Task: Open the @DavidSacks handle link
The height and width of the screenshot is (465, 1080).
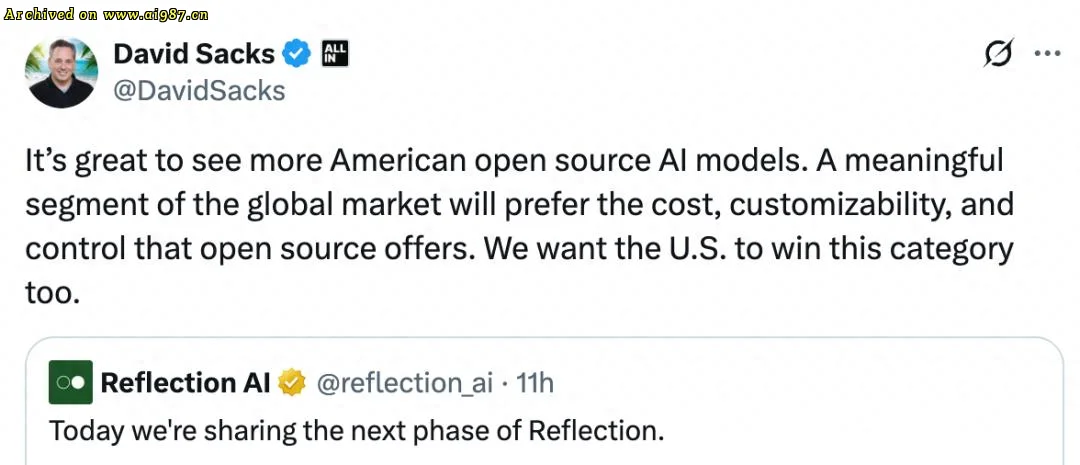Action: click(199, 91)
